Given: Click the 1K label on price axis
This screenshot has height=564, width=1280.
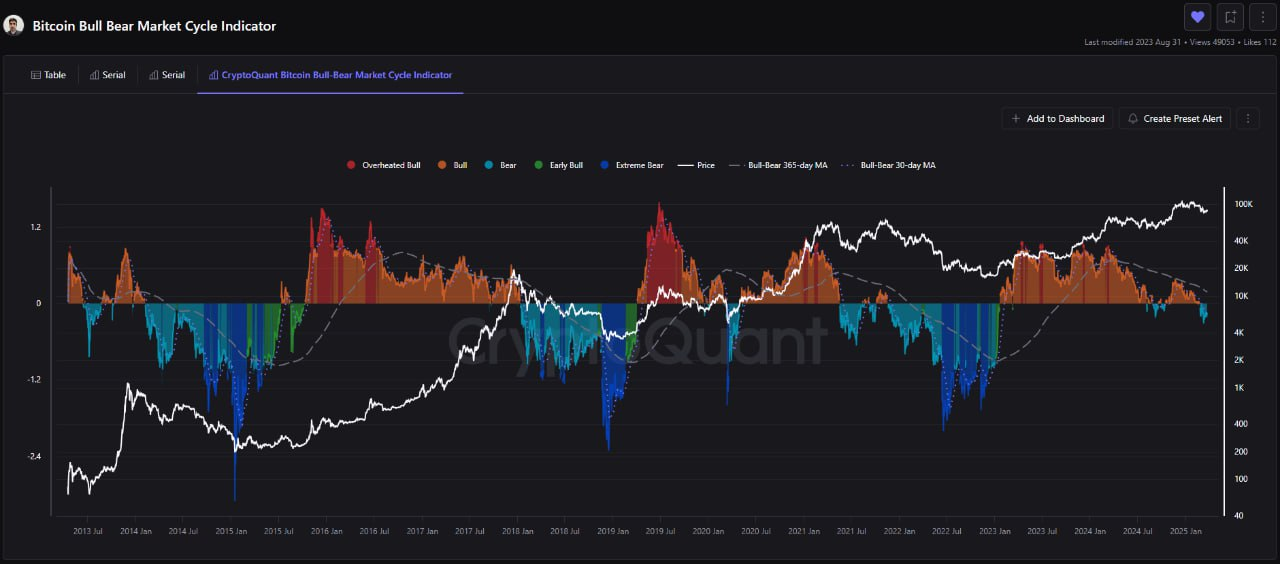Looking at the screenshot, I should tap(1239, 388).
